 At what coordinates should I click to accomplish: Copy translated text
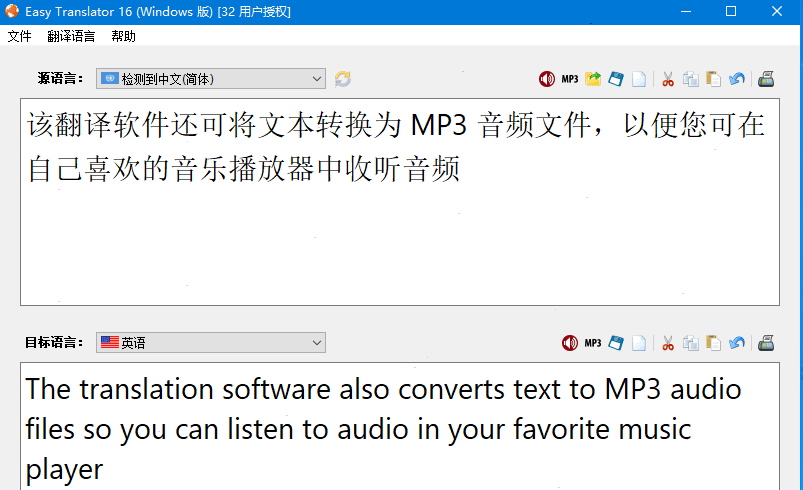point(690,343)
